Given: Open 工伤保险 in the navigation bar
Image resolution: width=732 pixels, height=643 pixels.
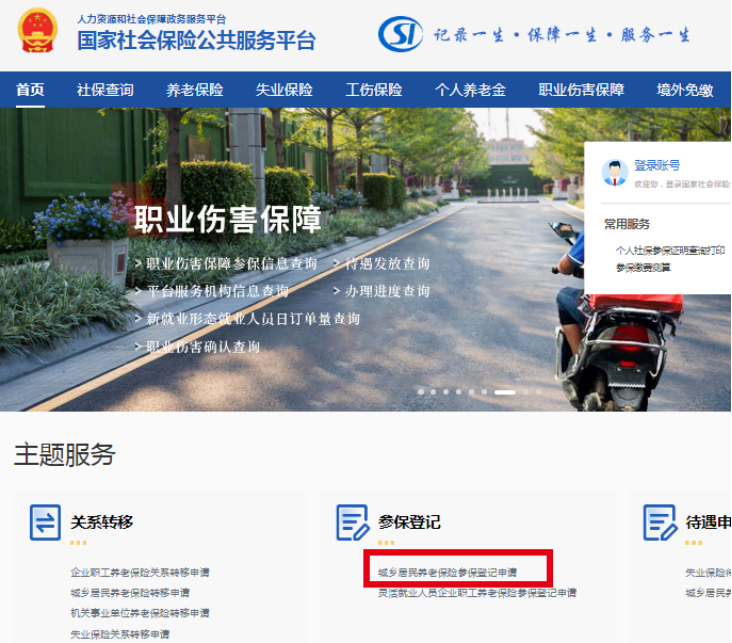Looking at the screenshot, I should pos(374,90).
